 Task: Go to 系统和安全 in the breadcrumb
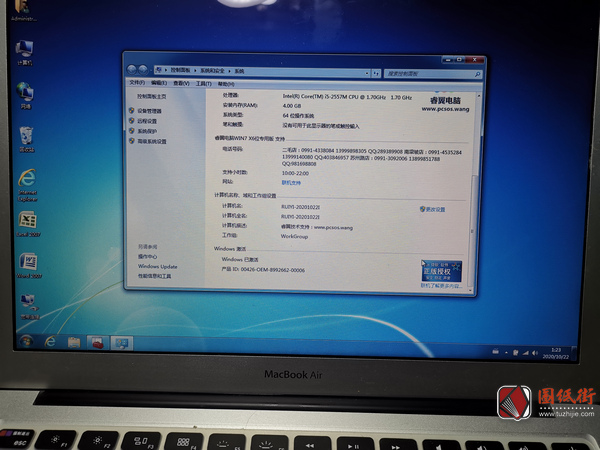tap(212, 71)
